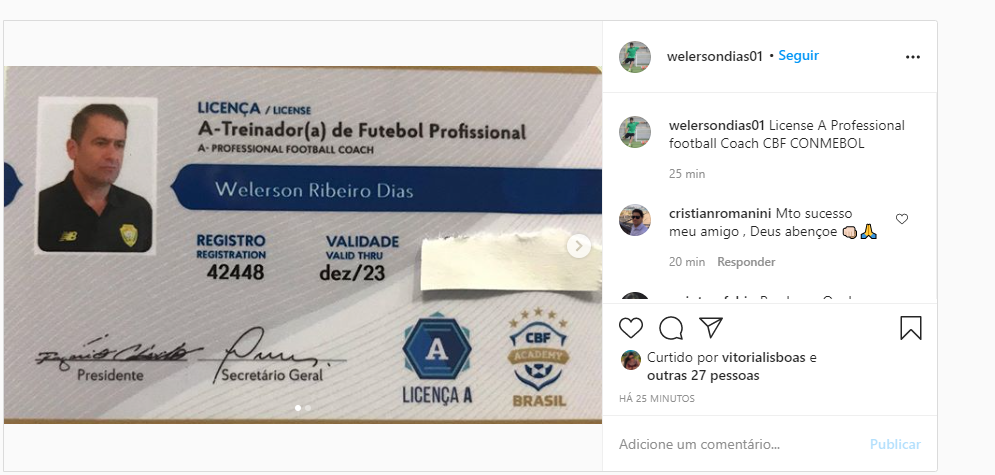
Task: Go to next photo with arrow button
Action: click(579, 246)
